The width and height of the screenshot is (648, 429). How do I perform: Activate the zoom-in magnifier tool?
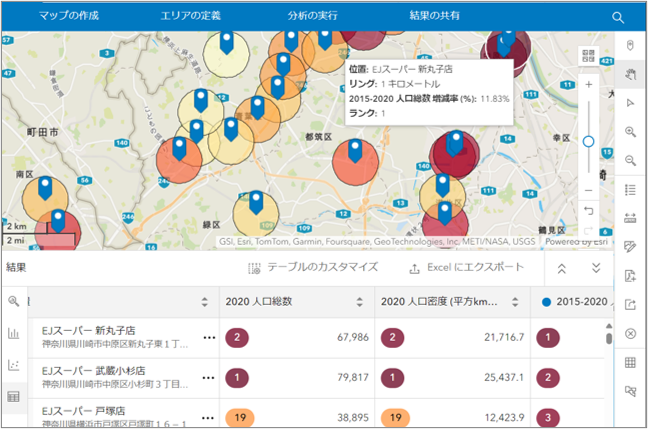pos(630,132)
